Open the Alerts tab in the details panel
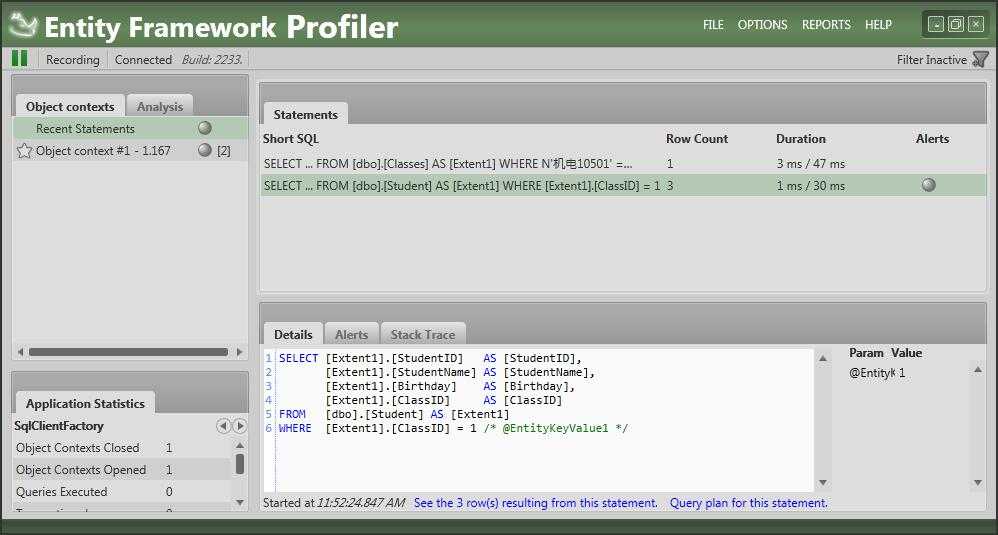The image size is (998, 535). pyautogui.click(x=351, y=334)
